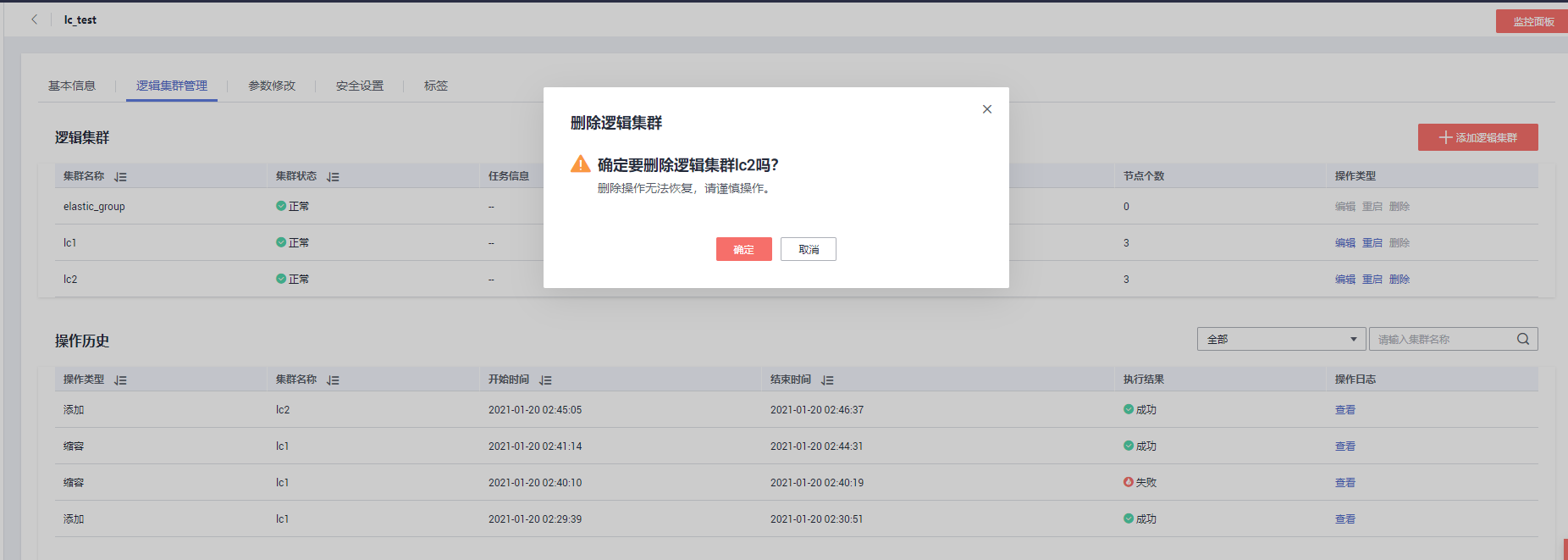Go back using the back arrow icon

[x=35, y=19]
